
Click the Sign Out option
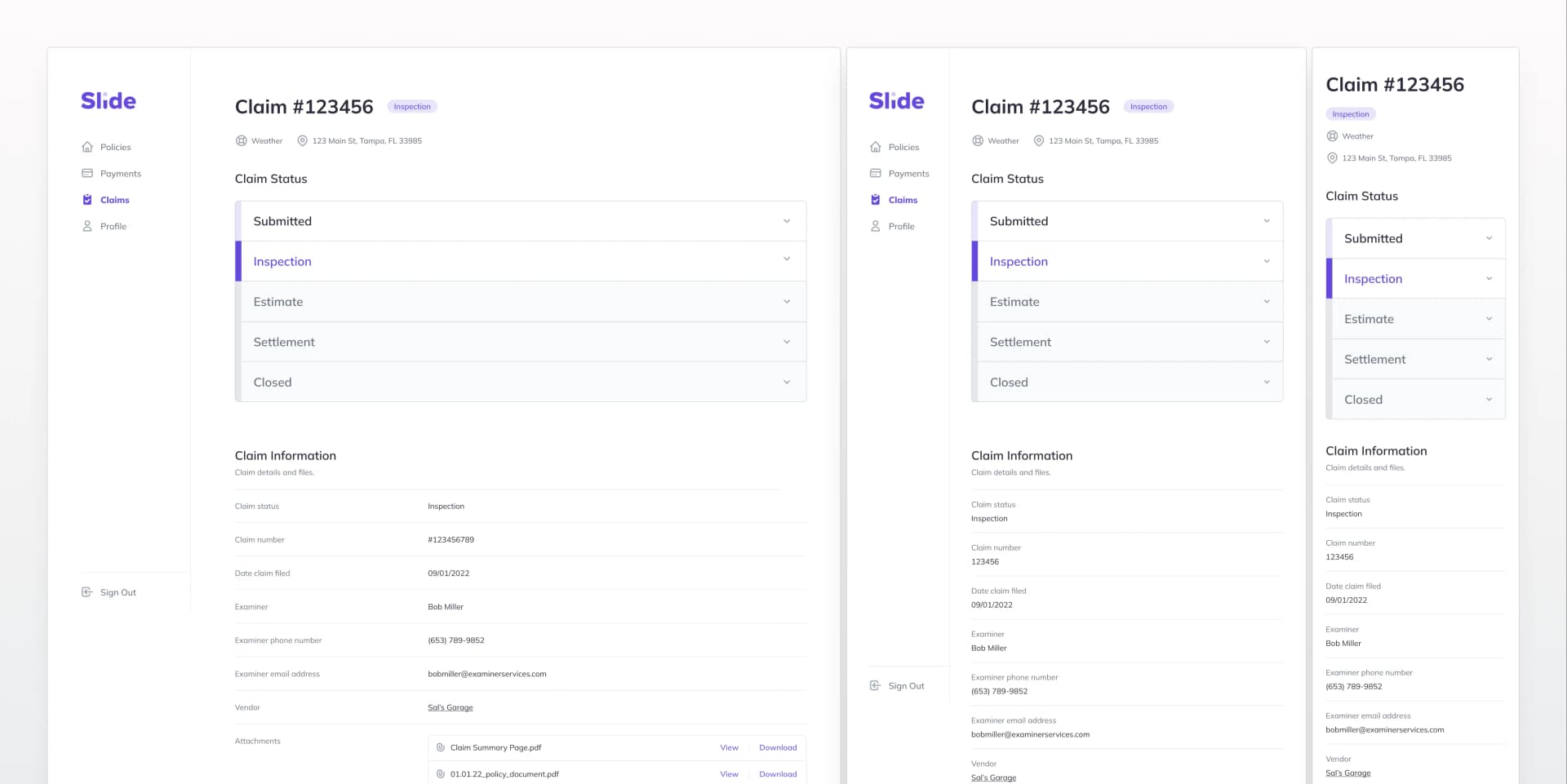pyautogui.click(x=109, y=592)
